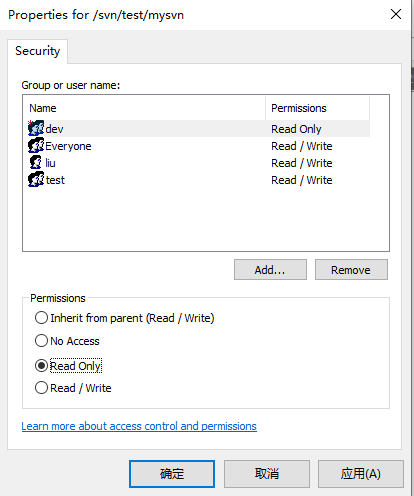Cancel with the 取消 button
Screen dimensions: 414x496
point(267,474)
